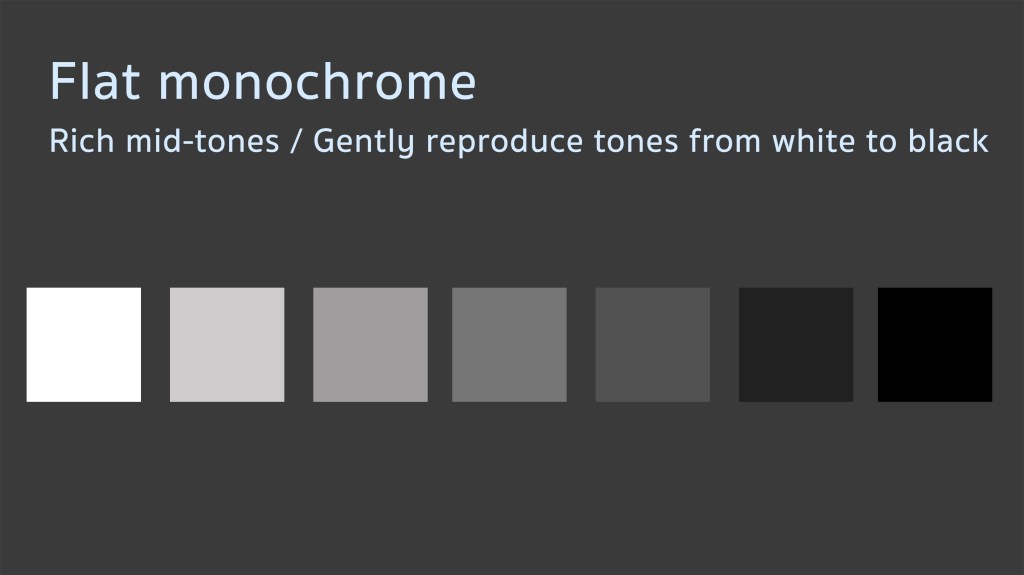
Task: Choose the middle gray swatch in the row
Action: coord(509,345)
